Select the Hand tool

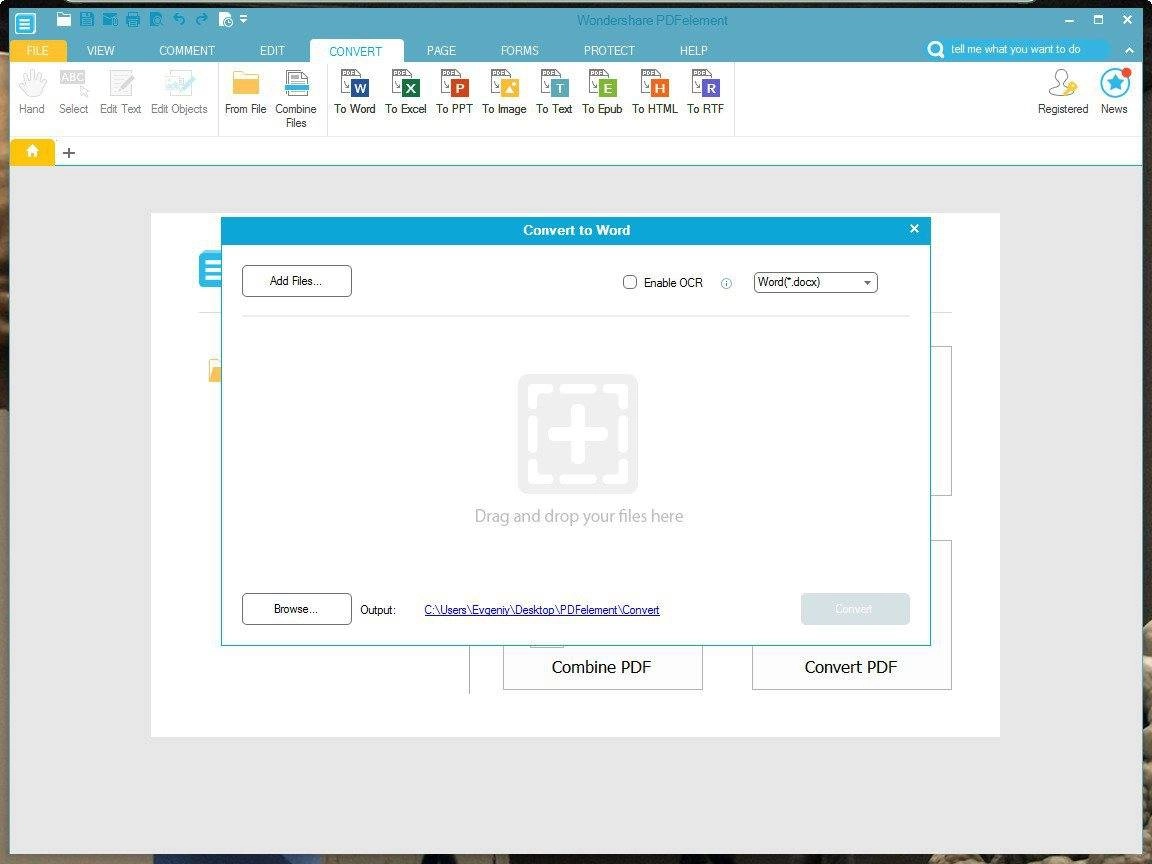32,93
